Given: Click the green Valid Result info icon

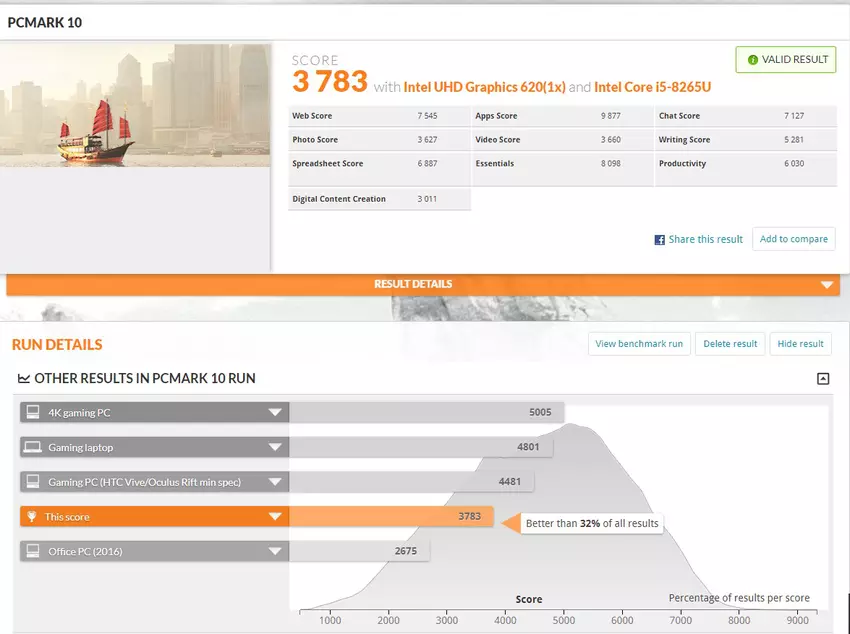Looking at the screenshot, I should click(750, 59).
